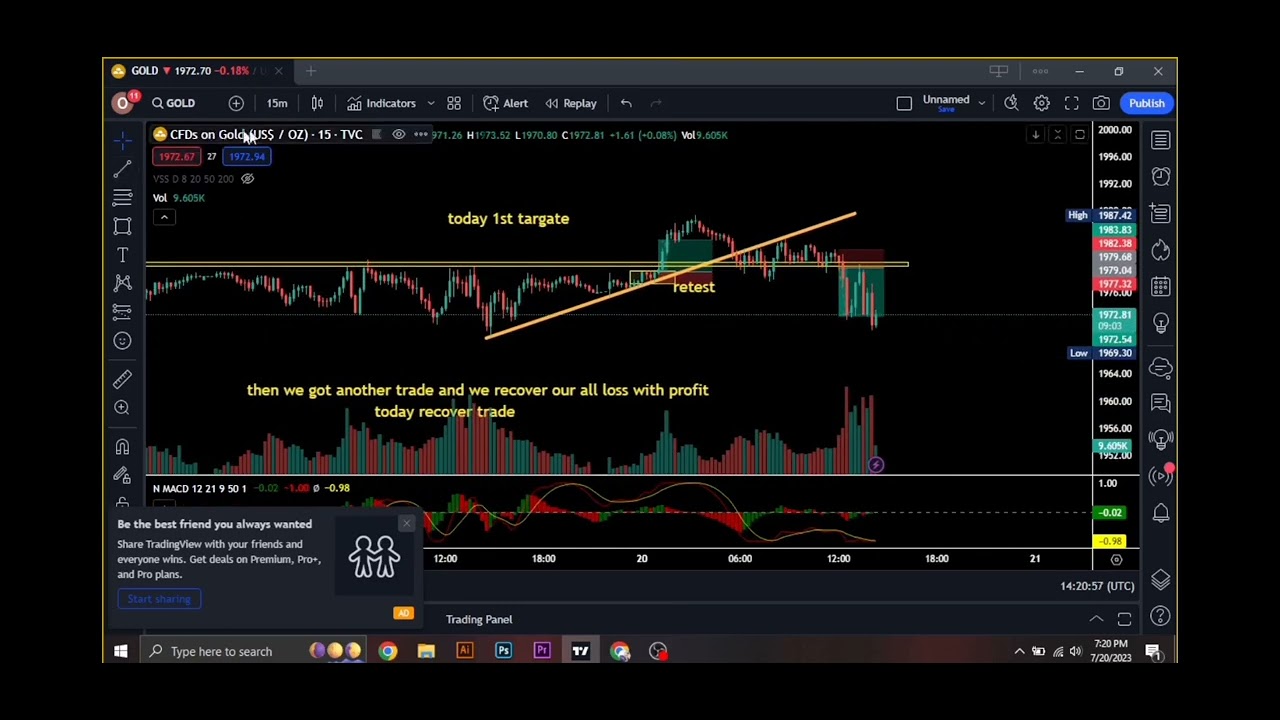The width and height of the screenshot is (1280, 720).
Task: Open a new tab with plus
Action: (311, 71)
